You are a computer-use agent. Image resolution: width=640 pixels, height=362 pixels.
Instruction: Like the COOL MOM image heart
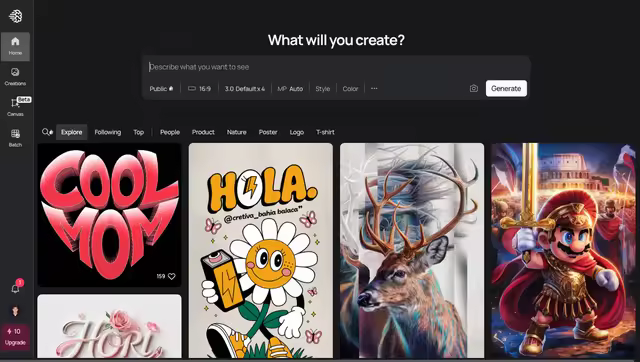click(172, 276)
